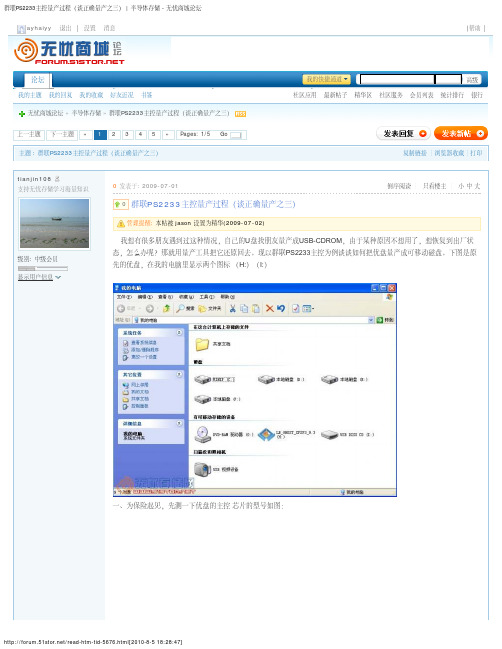Click the 发表回复 post reply button
502x649 pixels.
(x=404, y=133)
